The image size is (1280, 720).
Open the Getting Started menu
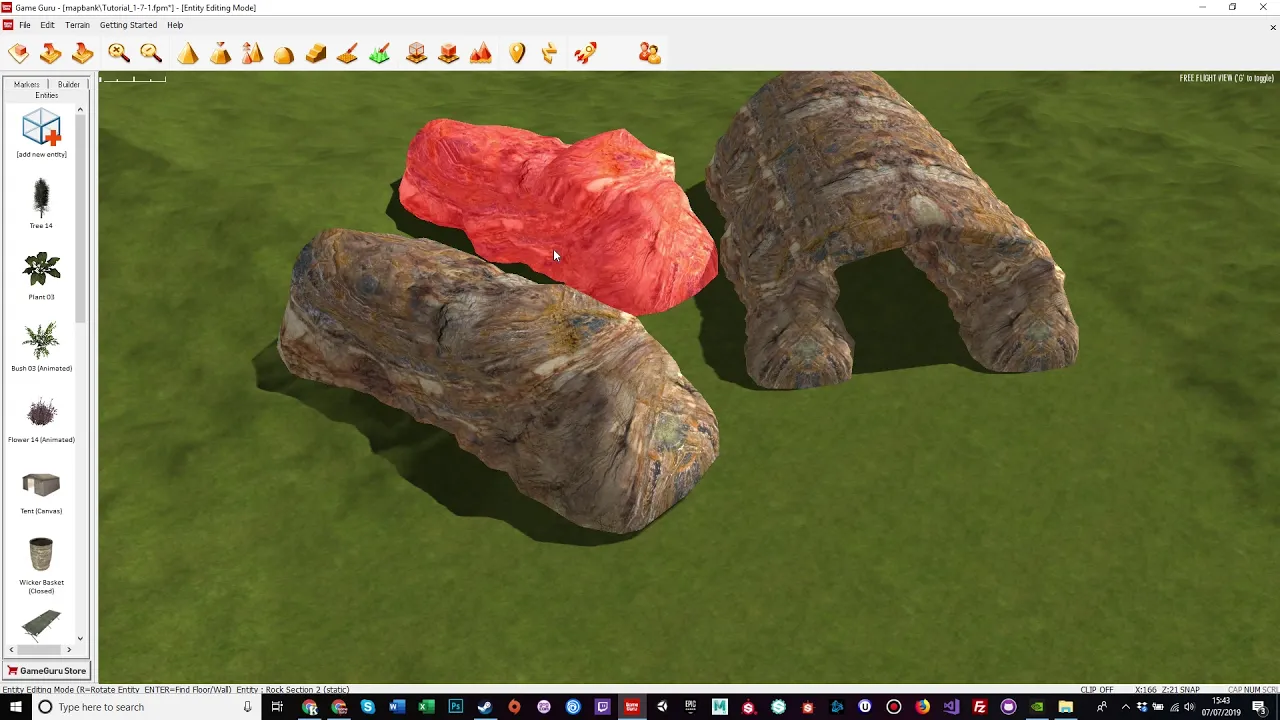coord(128,25)
